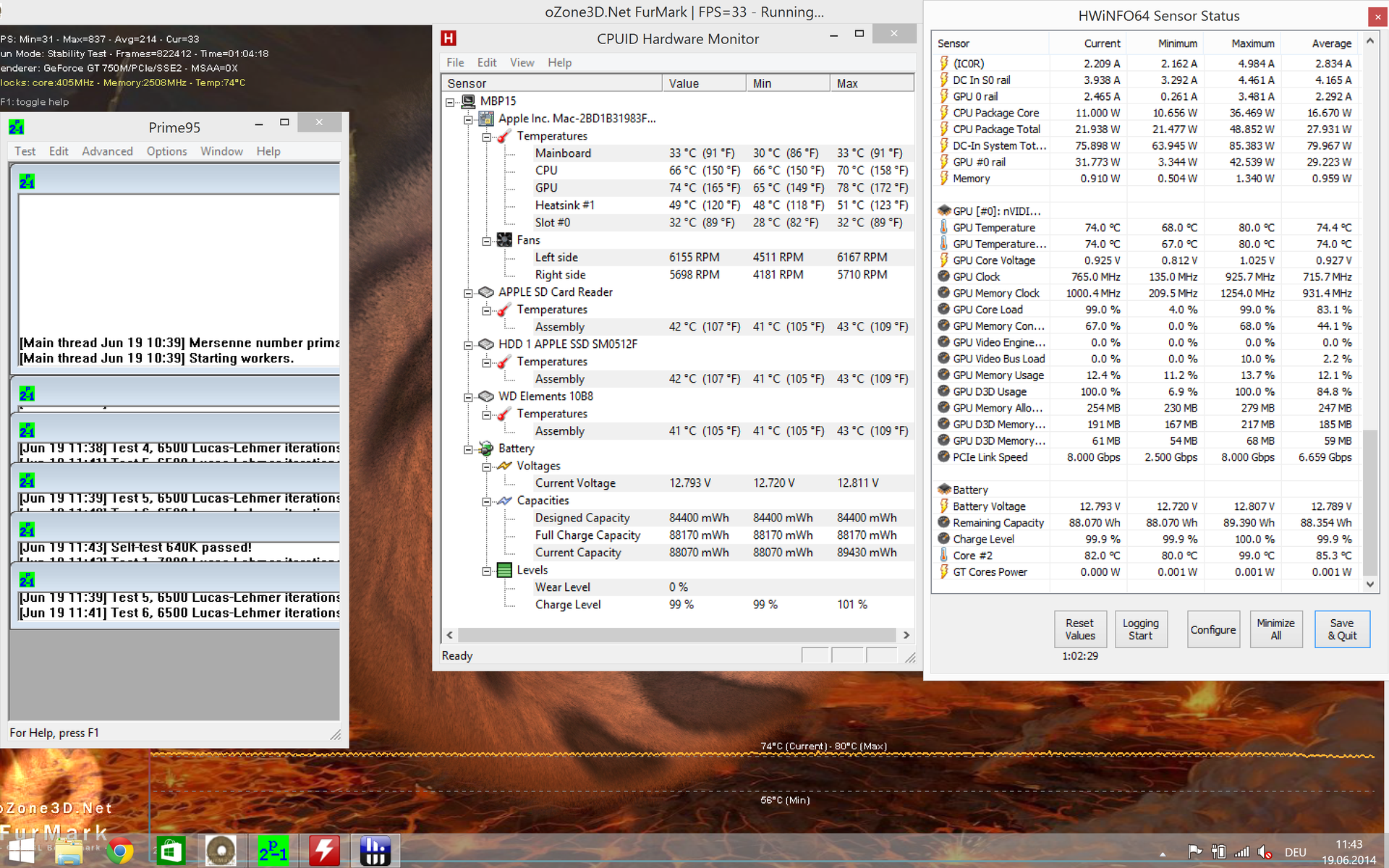
Task: Collapse the MBP15 tree node
Action: pos(450,102)
